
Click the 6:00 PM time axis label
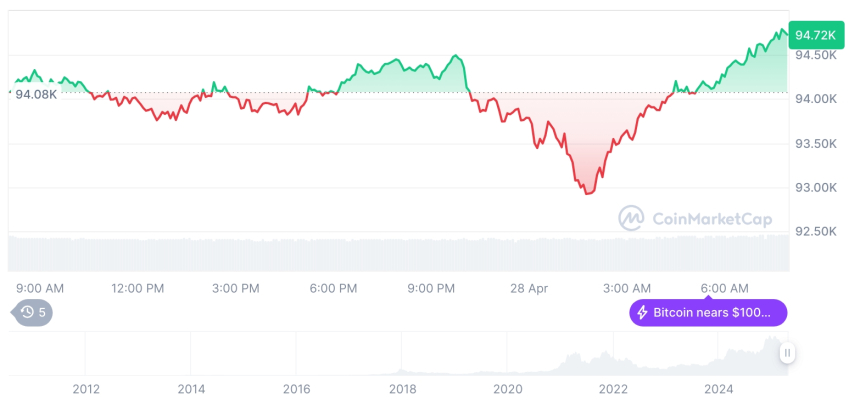333,288
